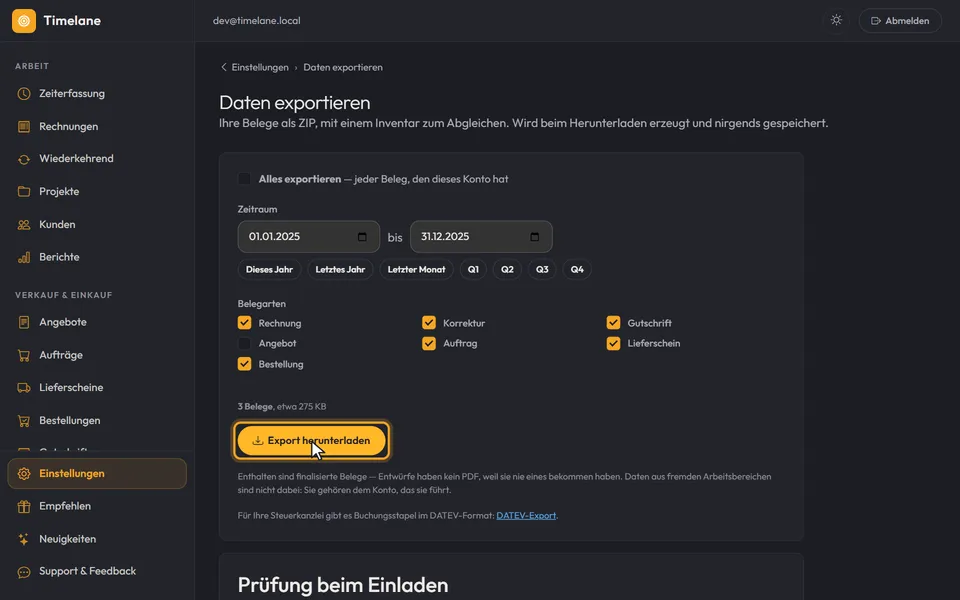Enable the Alles exportieren checkbox
Viewport: 960px width, 600px height.
click(x=244, y=179)
